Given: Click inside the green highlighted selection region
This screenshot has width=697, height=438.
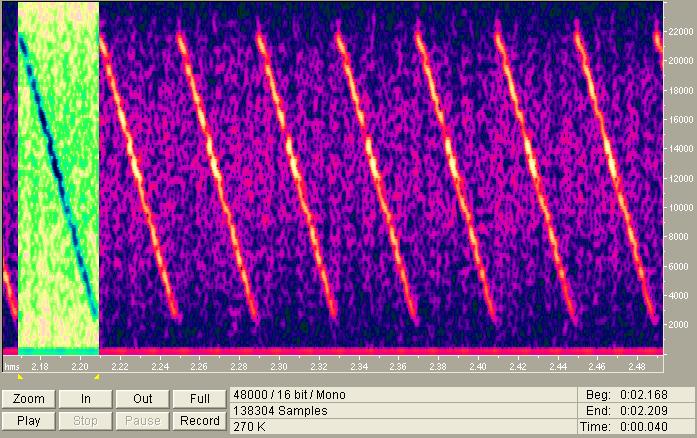Looking at the screenshot, I should (58, 180).
